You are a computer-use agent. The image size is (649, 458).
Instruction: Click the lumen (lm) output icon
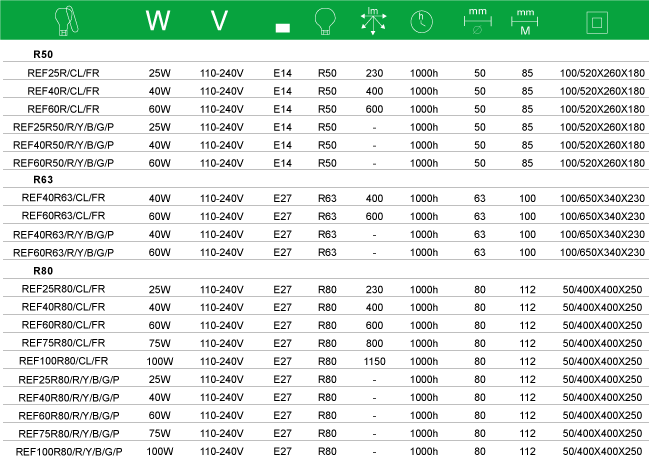click(x=375, y=20)
